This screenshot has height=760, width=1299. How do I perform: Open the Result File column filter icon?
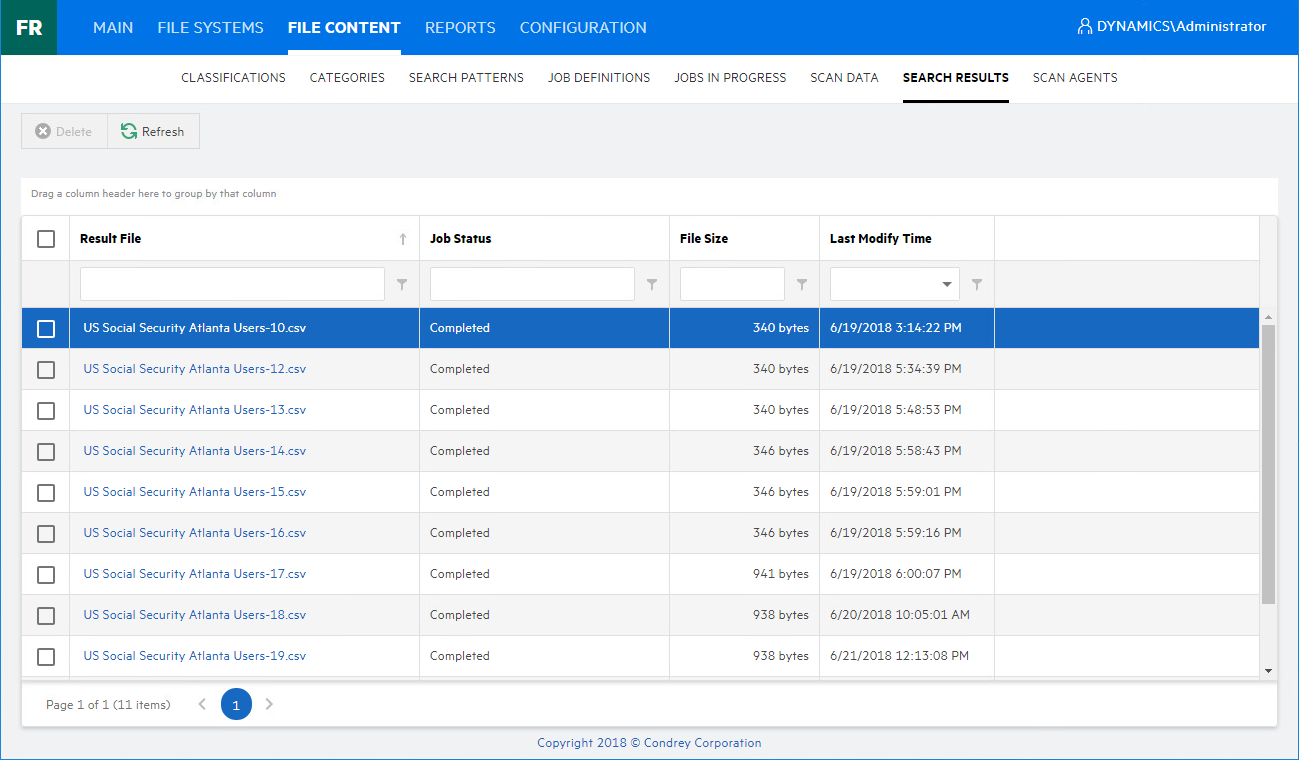(402, 285)
